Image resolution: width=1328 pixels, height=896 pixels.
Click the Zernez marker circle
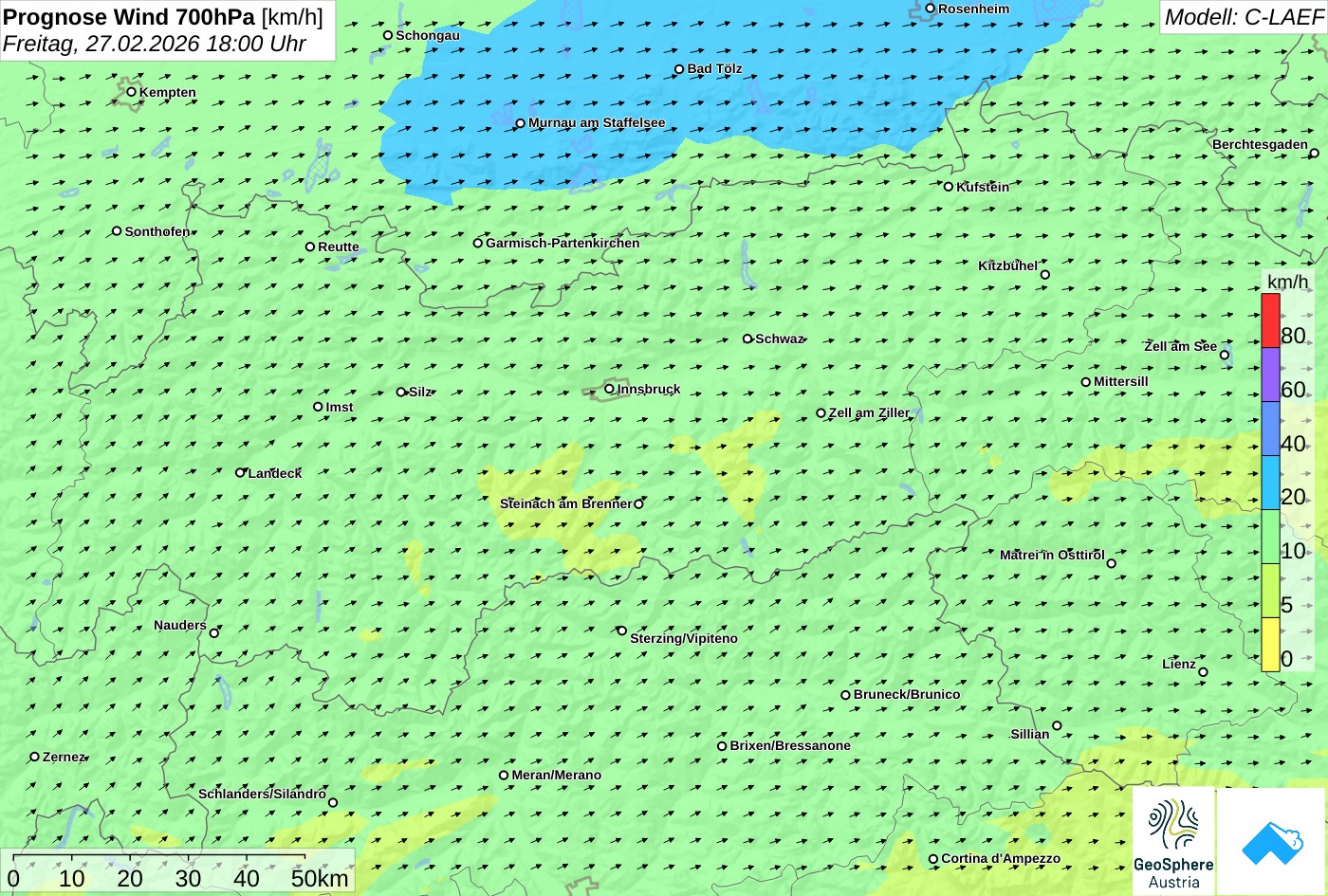35,757
